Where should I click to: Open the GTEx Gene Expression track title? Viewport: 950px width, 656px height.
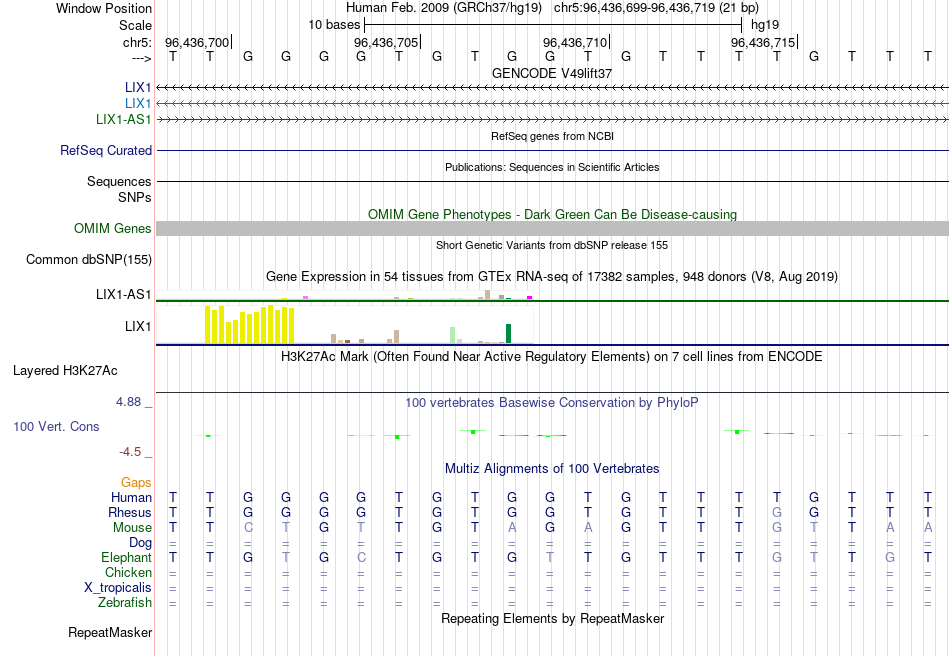[552, 277]
